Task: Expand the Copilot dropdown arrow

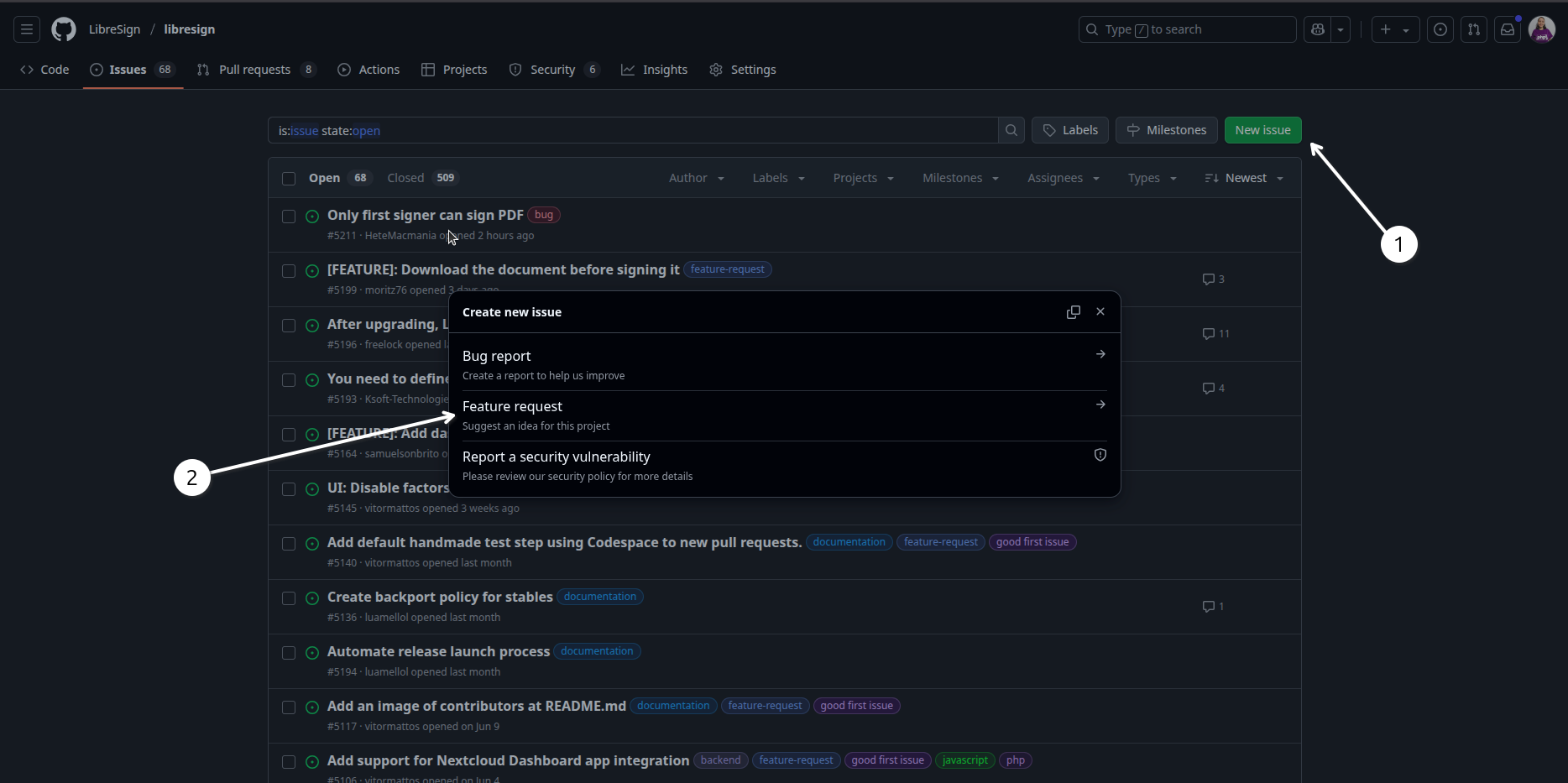Action: pos(1341,29)
